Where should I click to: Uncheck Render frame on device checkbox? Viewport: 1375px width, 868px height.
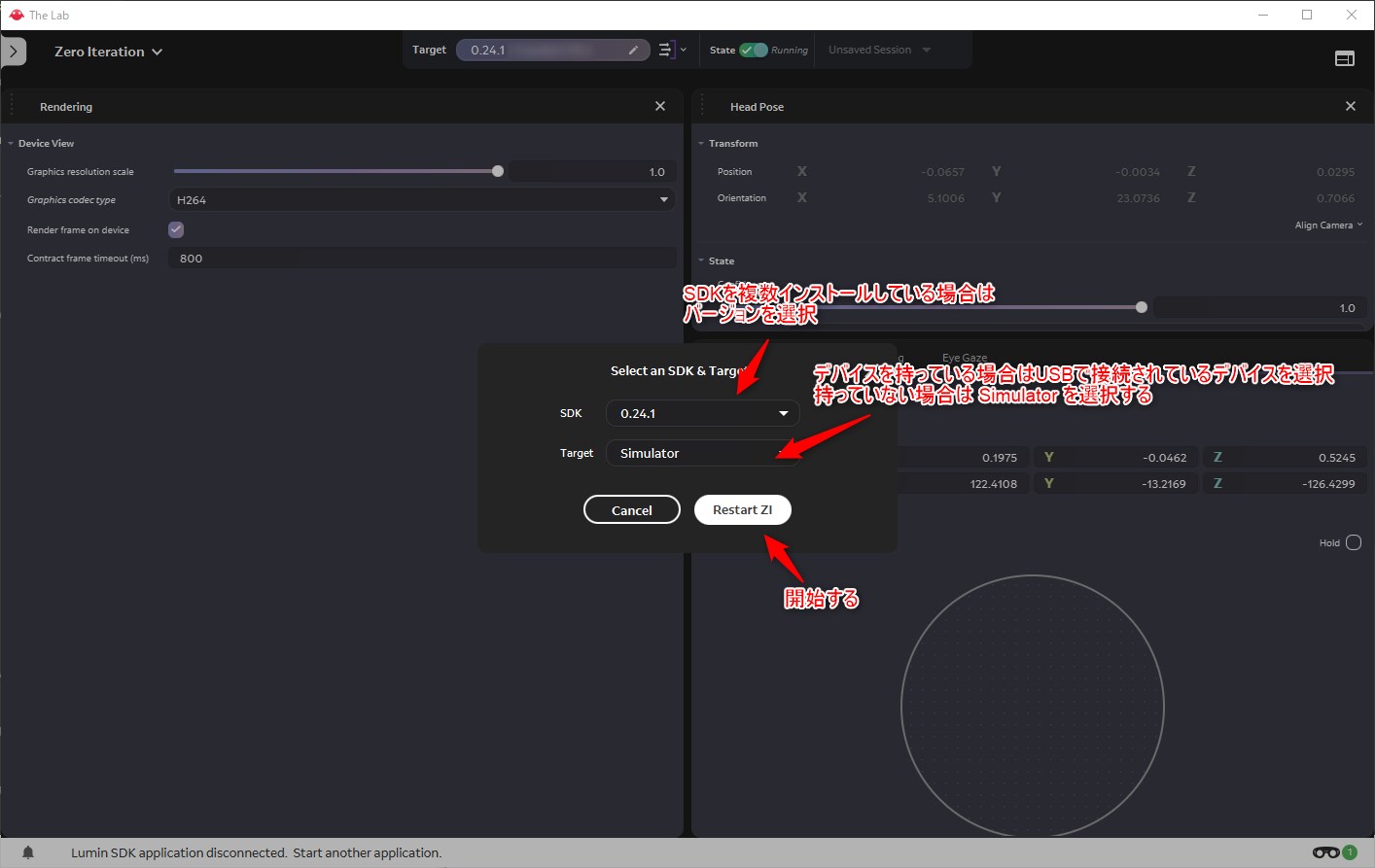(x=176, y=229)
